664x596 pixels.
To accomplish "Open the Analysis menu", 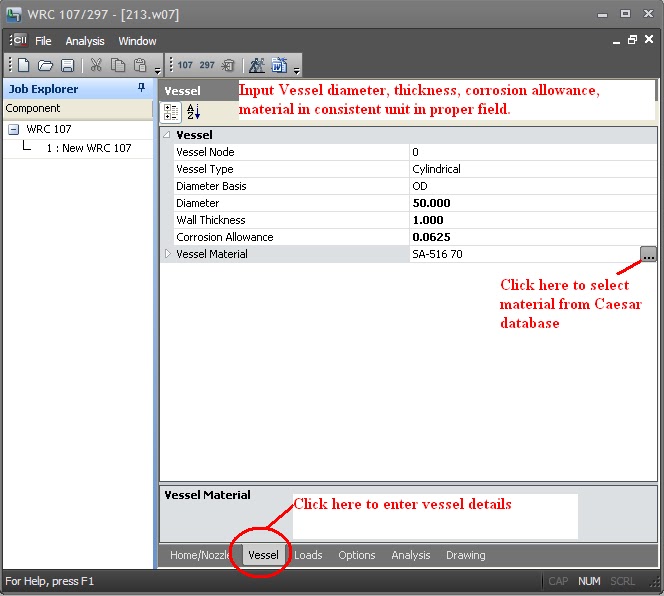I will 85,41.
